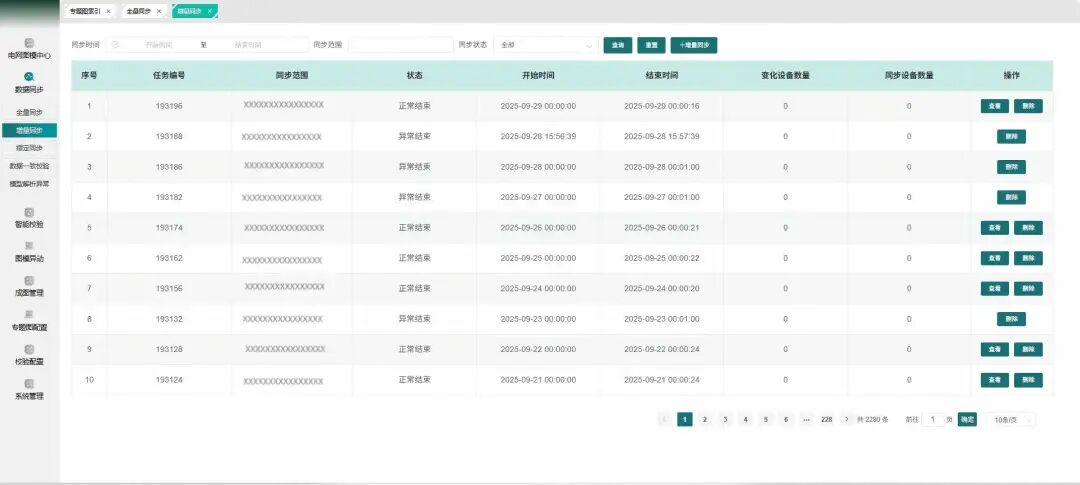
Task: Delete task 193182
Action: (1011, 197)
